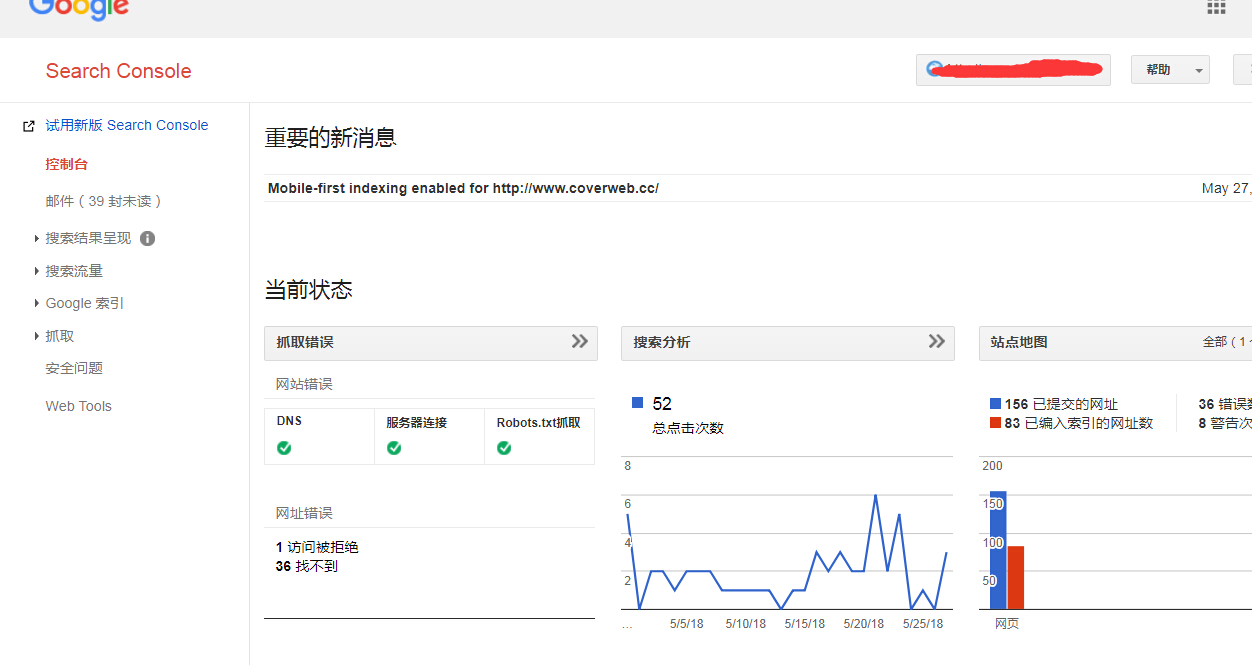Click the blue legend square for 已提交的网址
Screen dimensions: 1252x672
click(995, 404)
